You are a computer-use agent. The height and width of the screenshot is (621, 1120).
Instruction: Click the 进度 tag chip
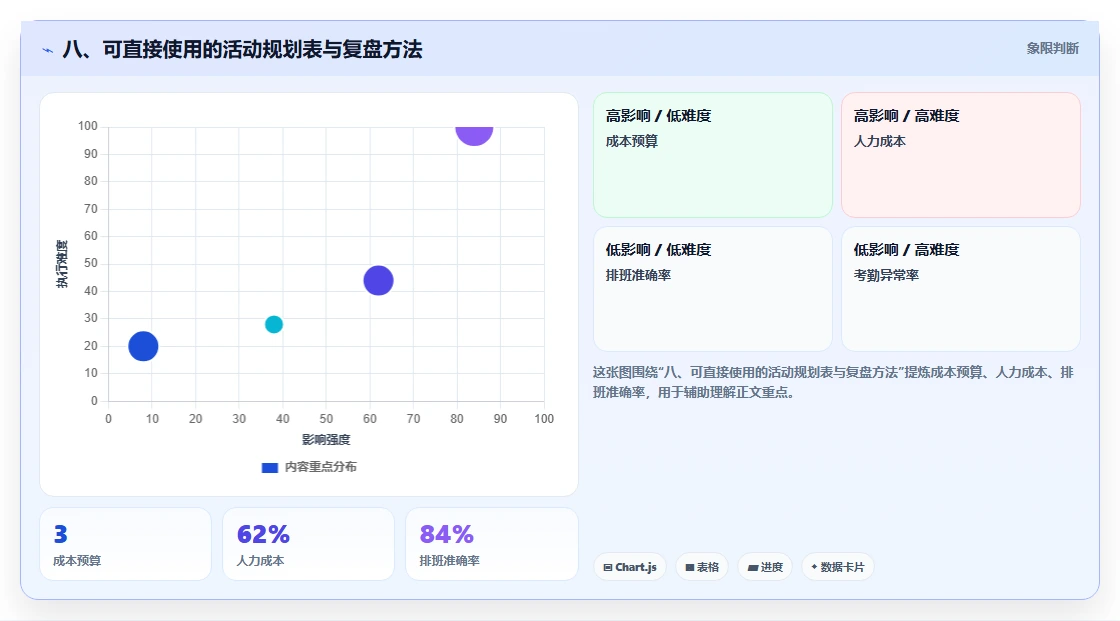point(765,567)
